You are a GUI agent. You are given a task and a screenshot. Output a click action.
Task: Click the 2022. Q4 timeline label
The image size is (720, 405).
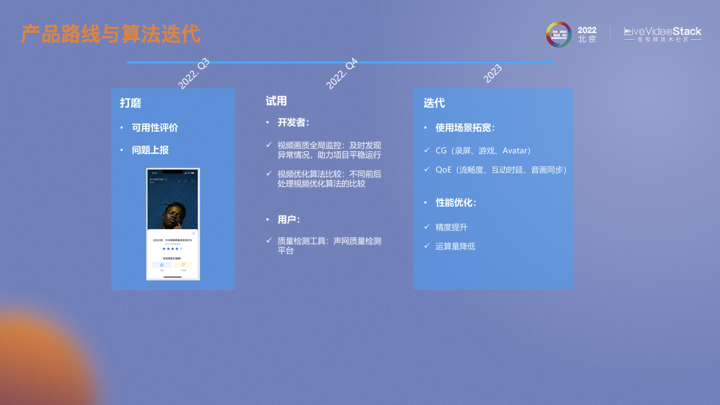tap(342, 74)
